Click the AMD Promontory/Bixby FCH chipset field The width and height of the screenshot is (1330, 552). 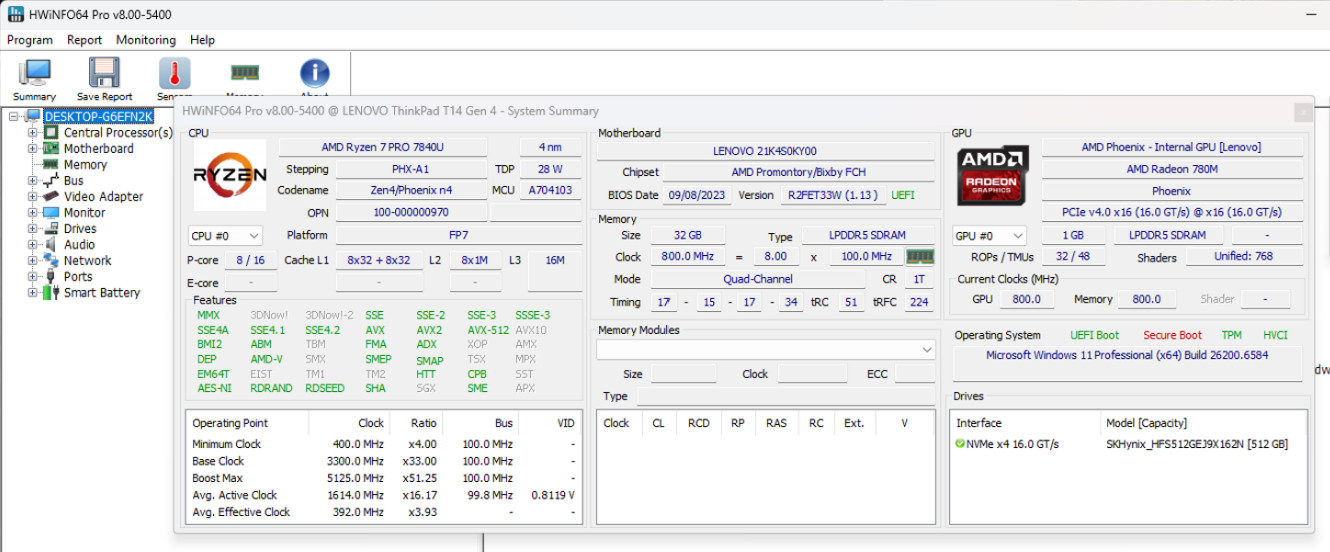[x=798, y=172]
